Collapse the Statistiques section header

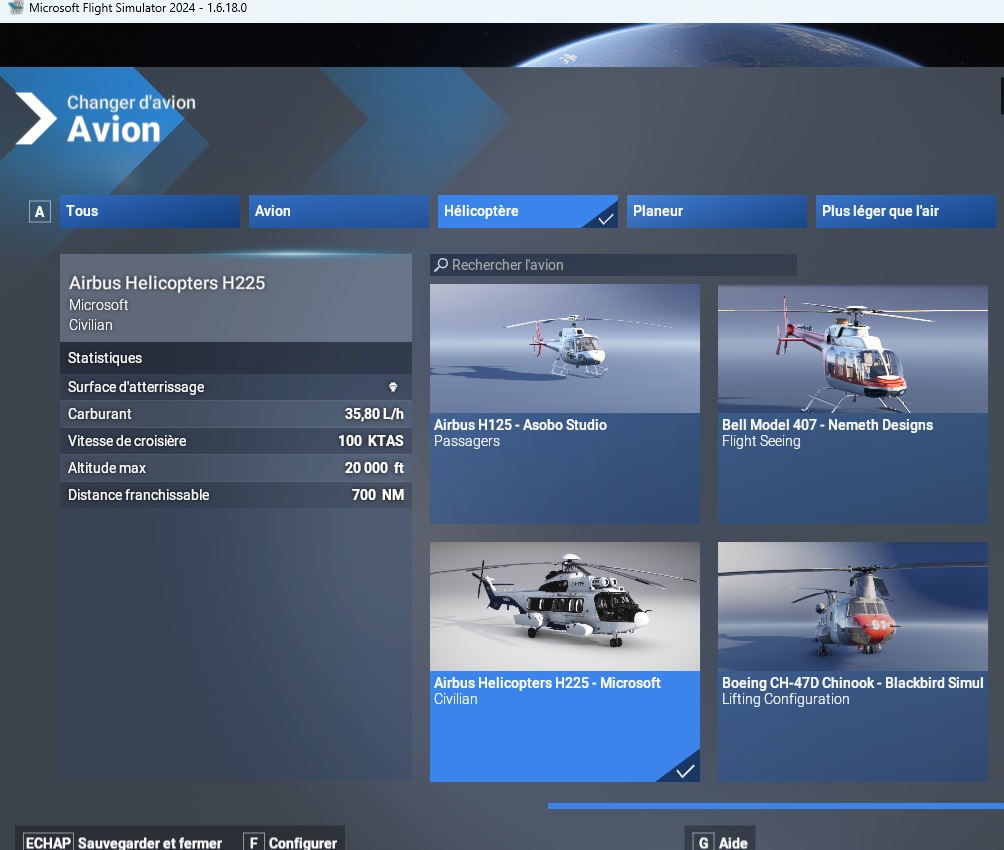[x=236, y=358]
